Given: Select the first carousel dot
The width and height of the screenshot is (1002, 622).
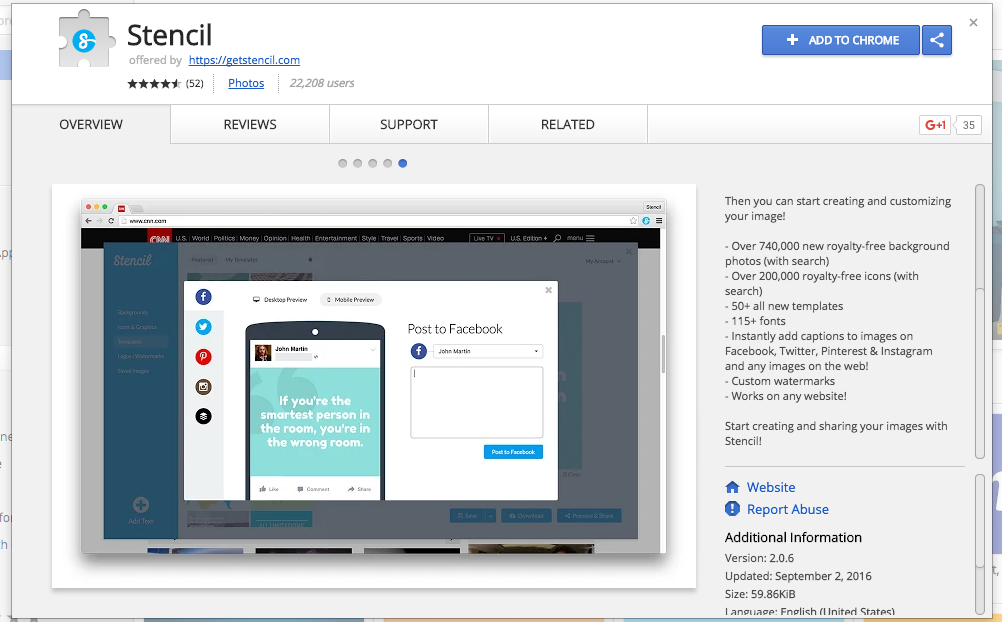Looking at the screenshot, I should coord(343,163).
